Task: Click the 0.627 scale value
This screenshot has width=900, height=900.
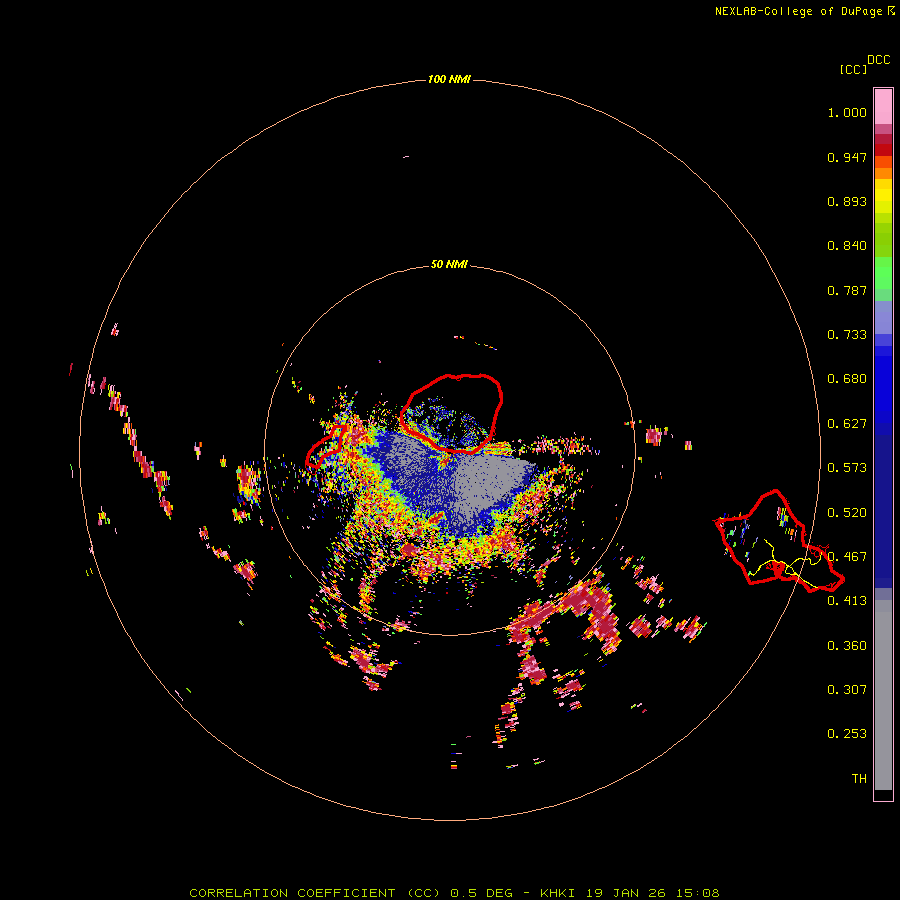Action: [847, 424]
